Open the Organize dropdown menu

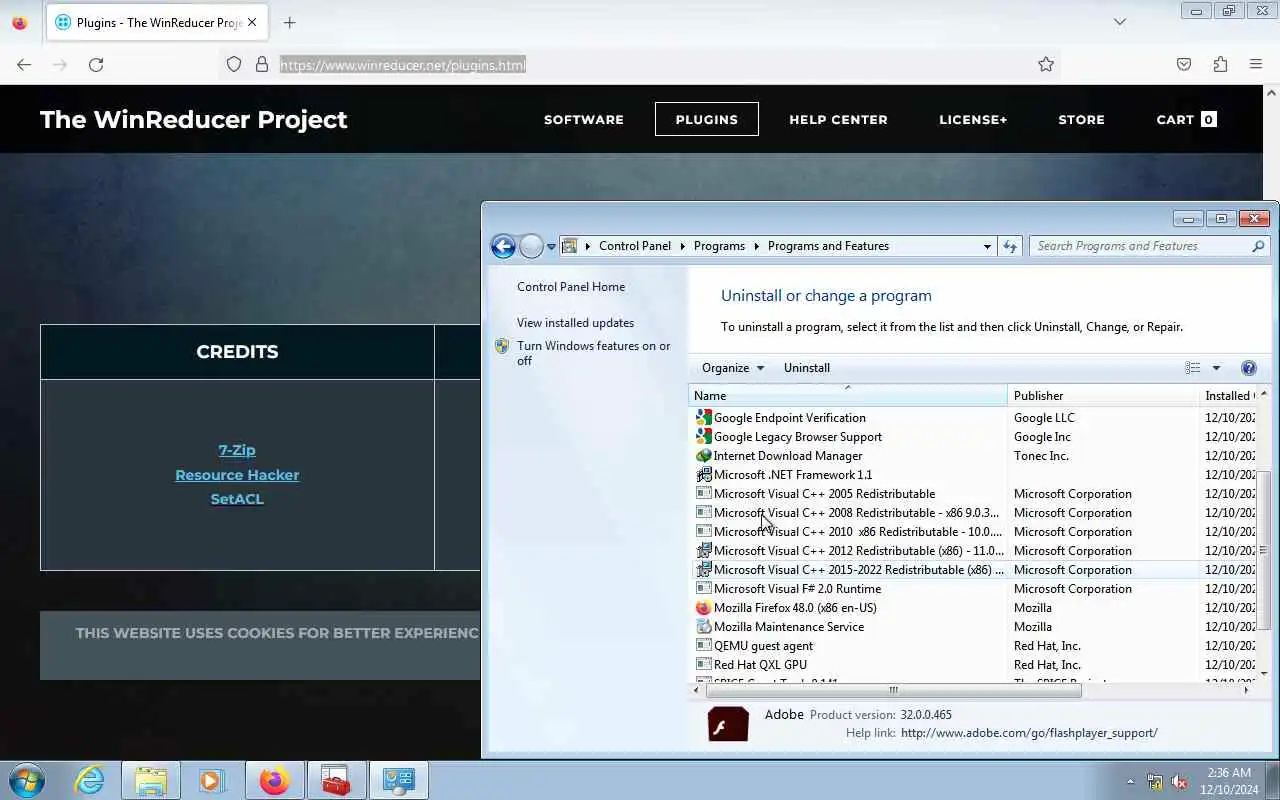tap(733, 368)
